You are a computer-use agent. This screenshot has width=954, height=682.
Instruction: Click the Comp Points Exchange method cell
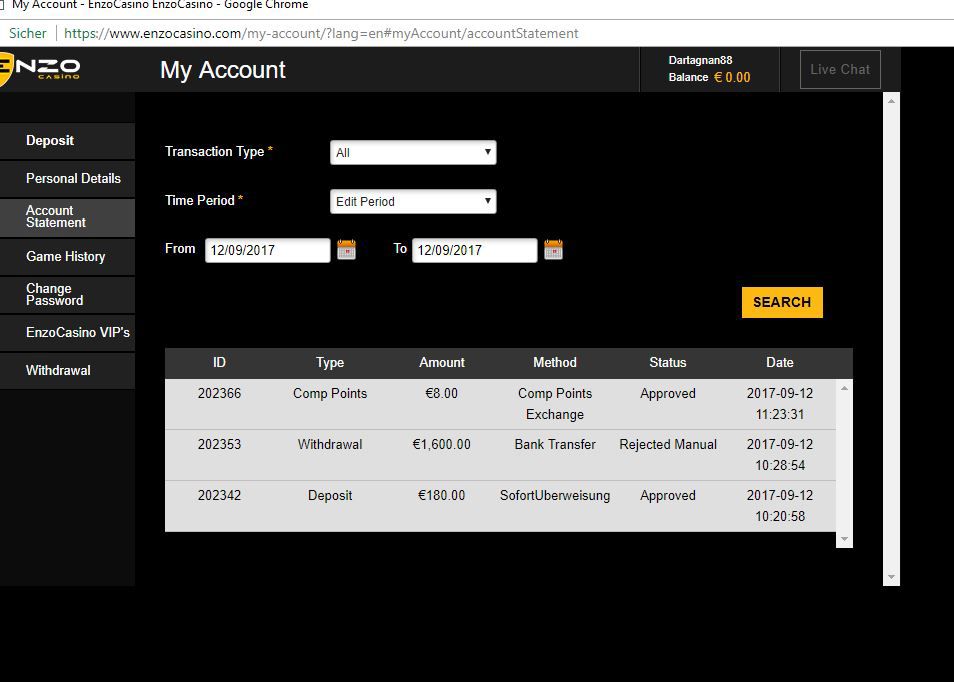[x=555, y=404]
